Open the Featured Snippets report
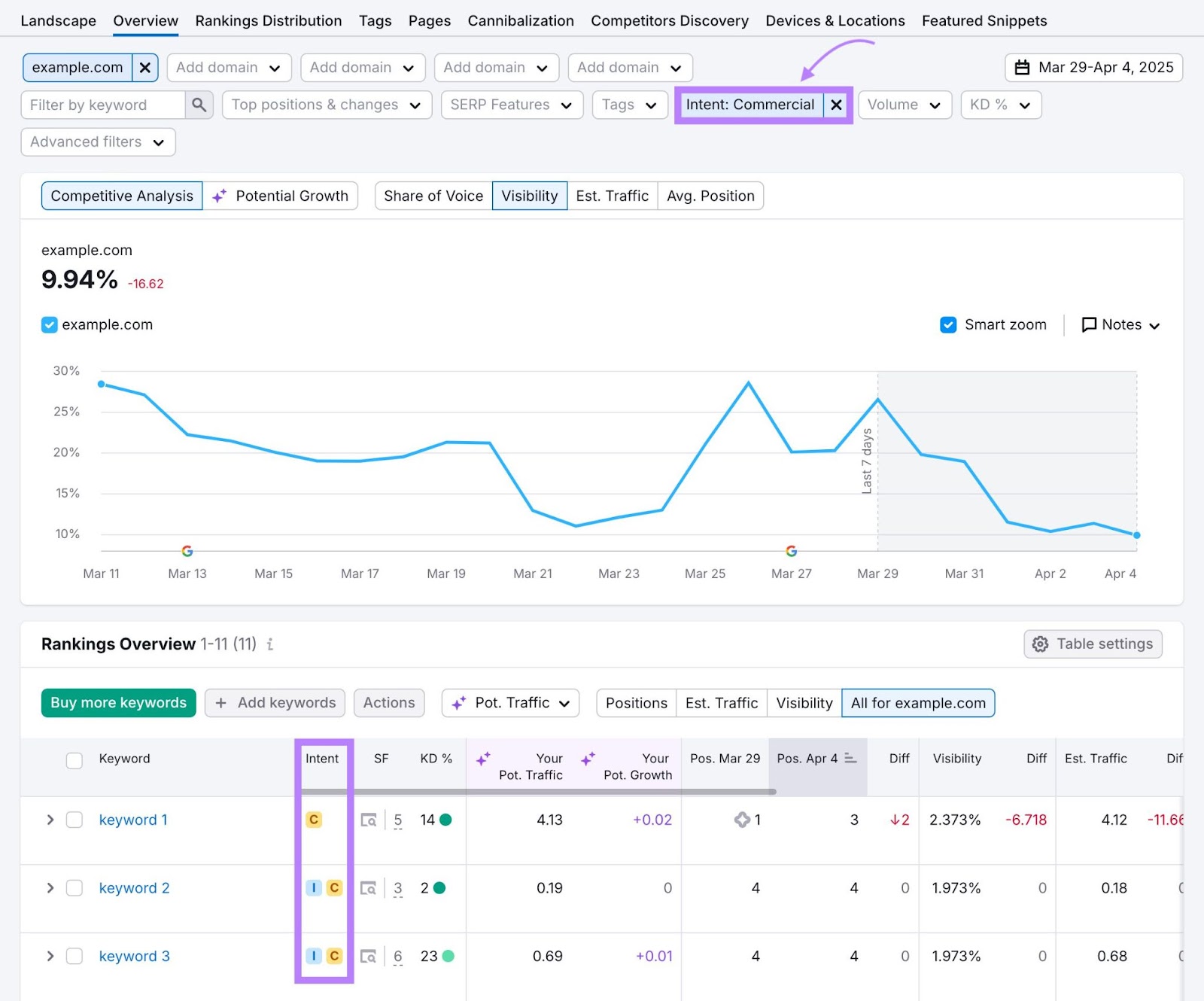The height and width of the screenshot is (1001, 1204). (x=984, y=20)
